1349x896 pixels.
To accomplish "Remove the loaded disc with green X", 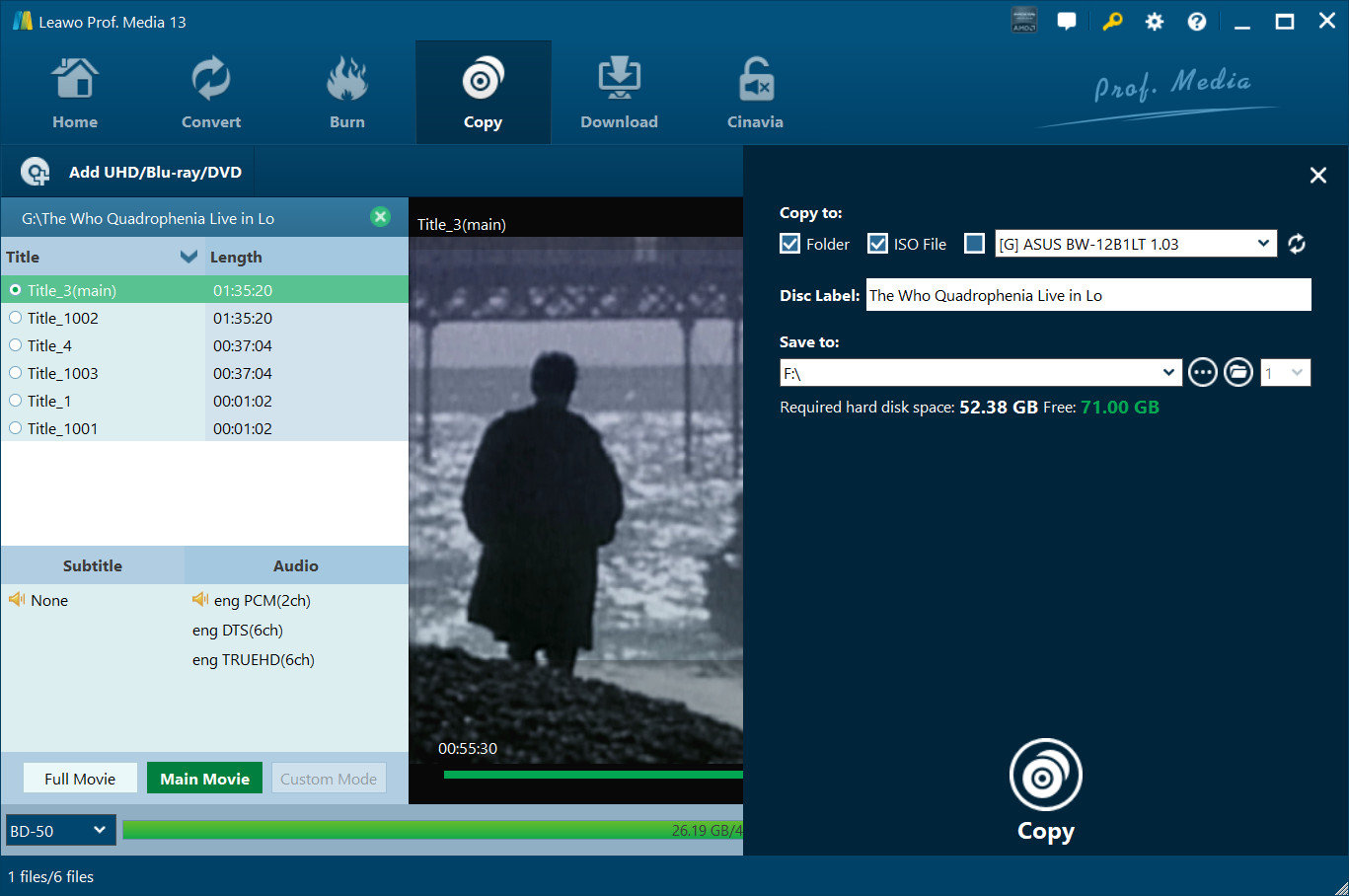I will pos(380,217).
